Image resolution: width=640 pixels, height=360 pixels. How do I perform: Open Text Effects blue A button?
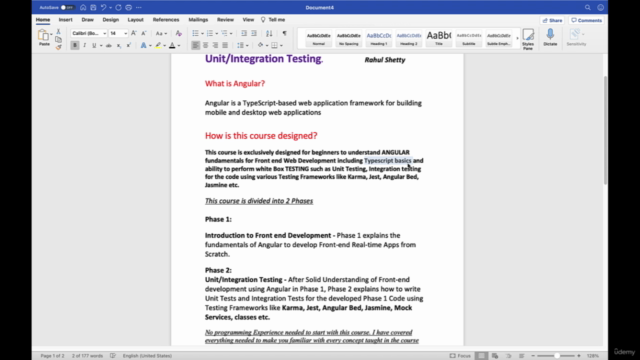(143, 45)
